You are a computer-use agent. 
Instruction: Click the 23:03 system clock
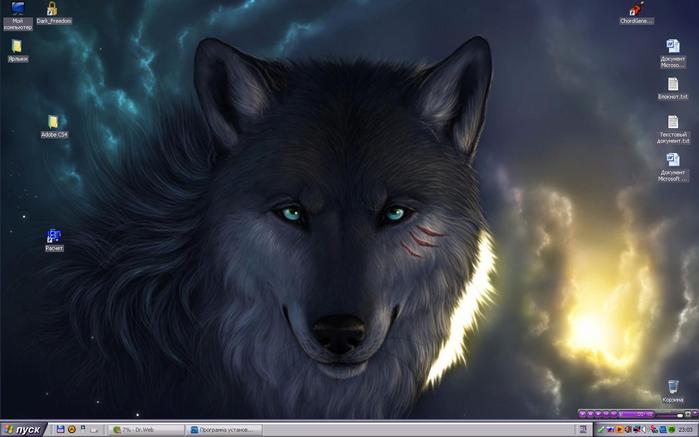click(x=686, y=429)
